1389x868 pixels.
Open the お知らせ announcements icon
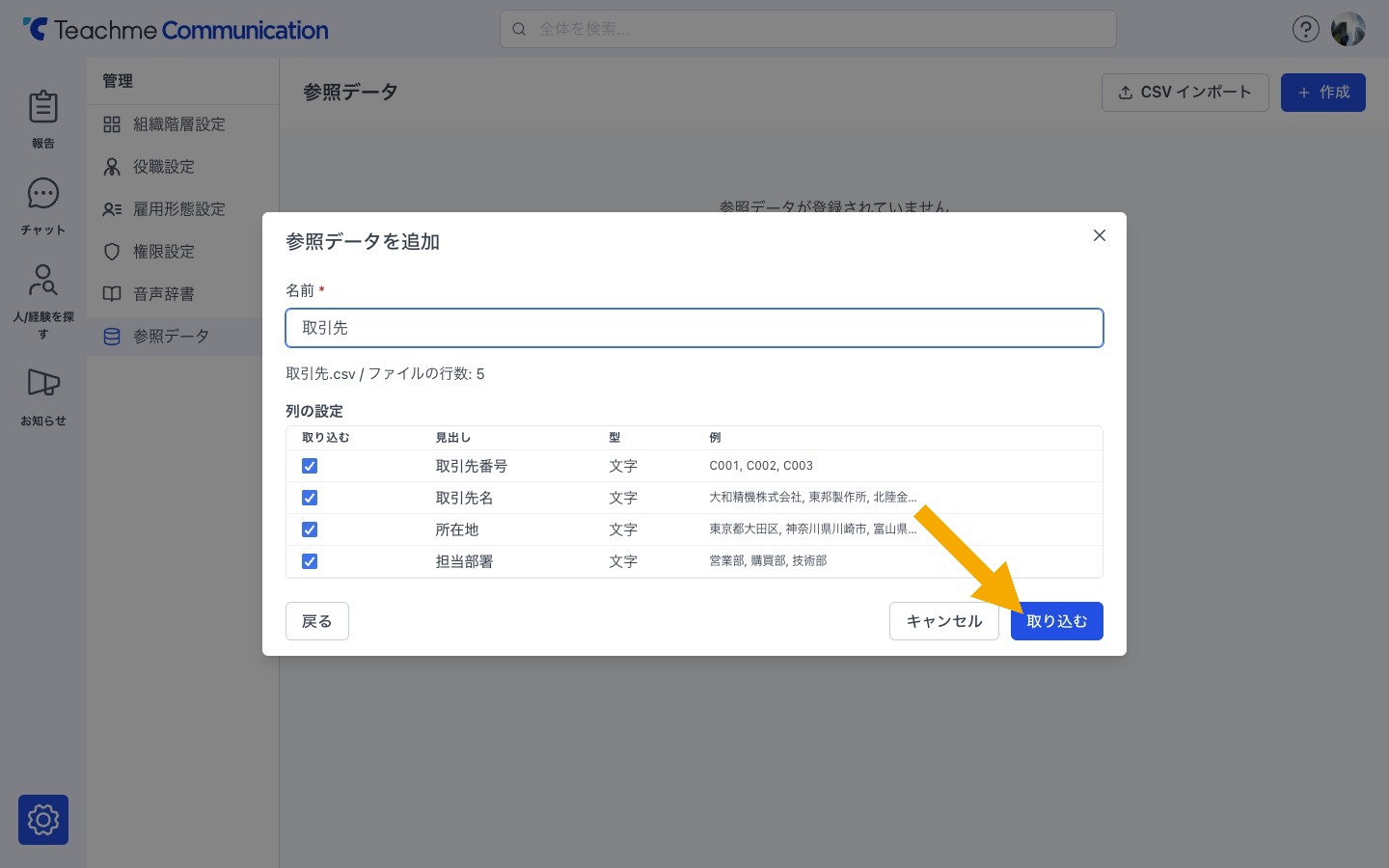click(x=43, y=396)
